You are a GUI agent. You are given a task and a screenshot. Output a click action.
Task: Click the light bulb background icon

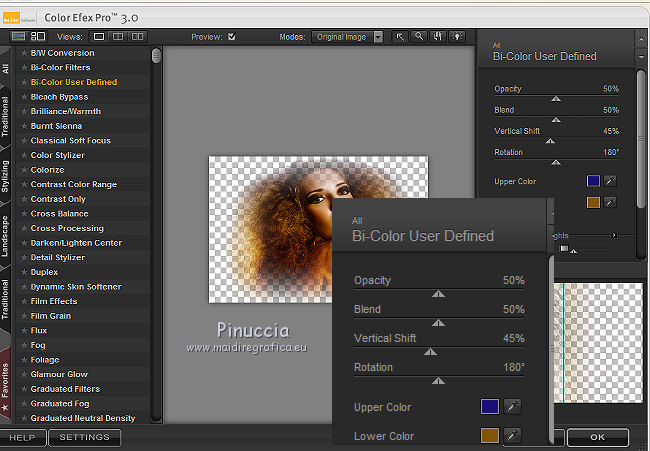458,37
